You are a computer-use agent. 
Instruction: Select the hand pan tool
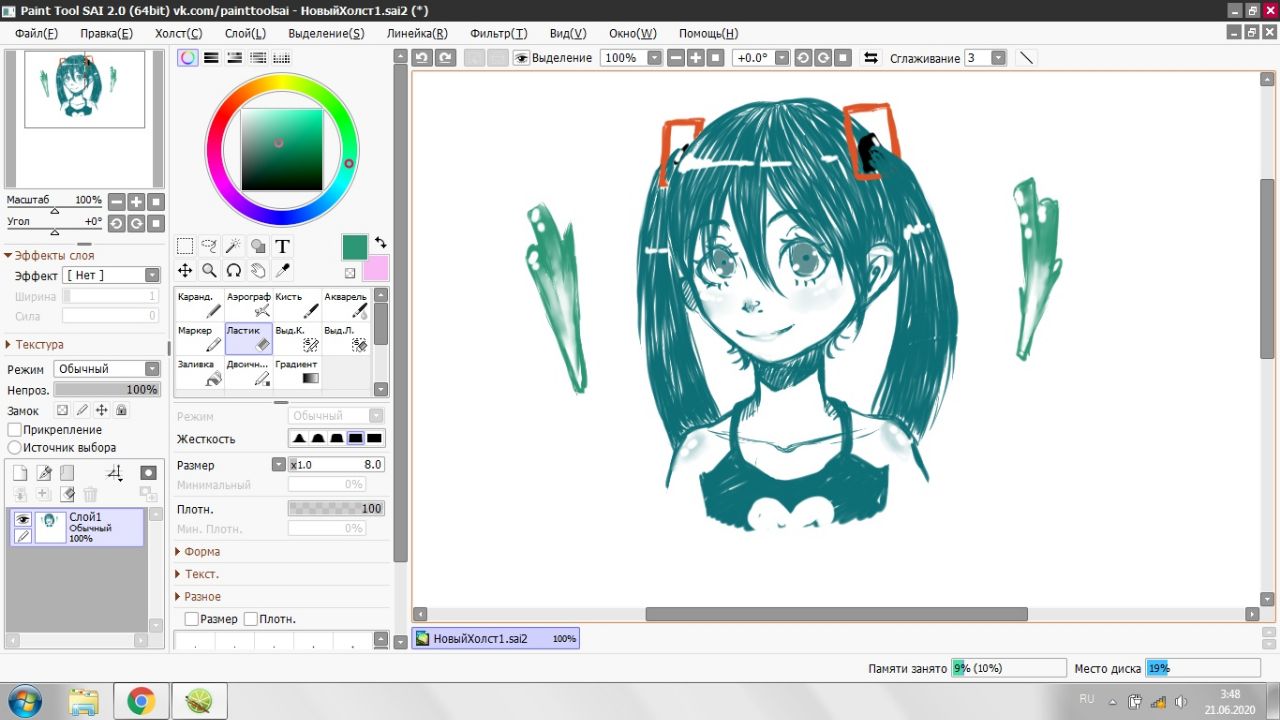pyautogui.click(x=257, y=270)
